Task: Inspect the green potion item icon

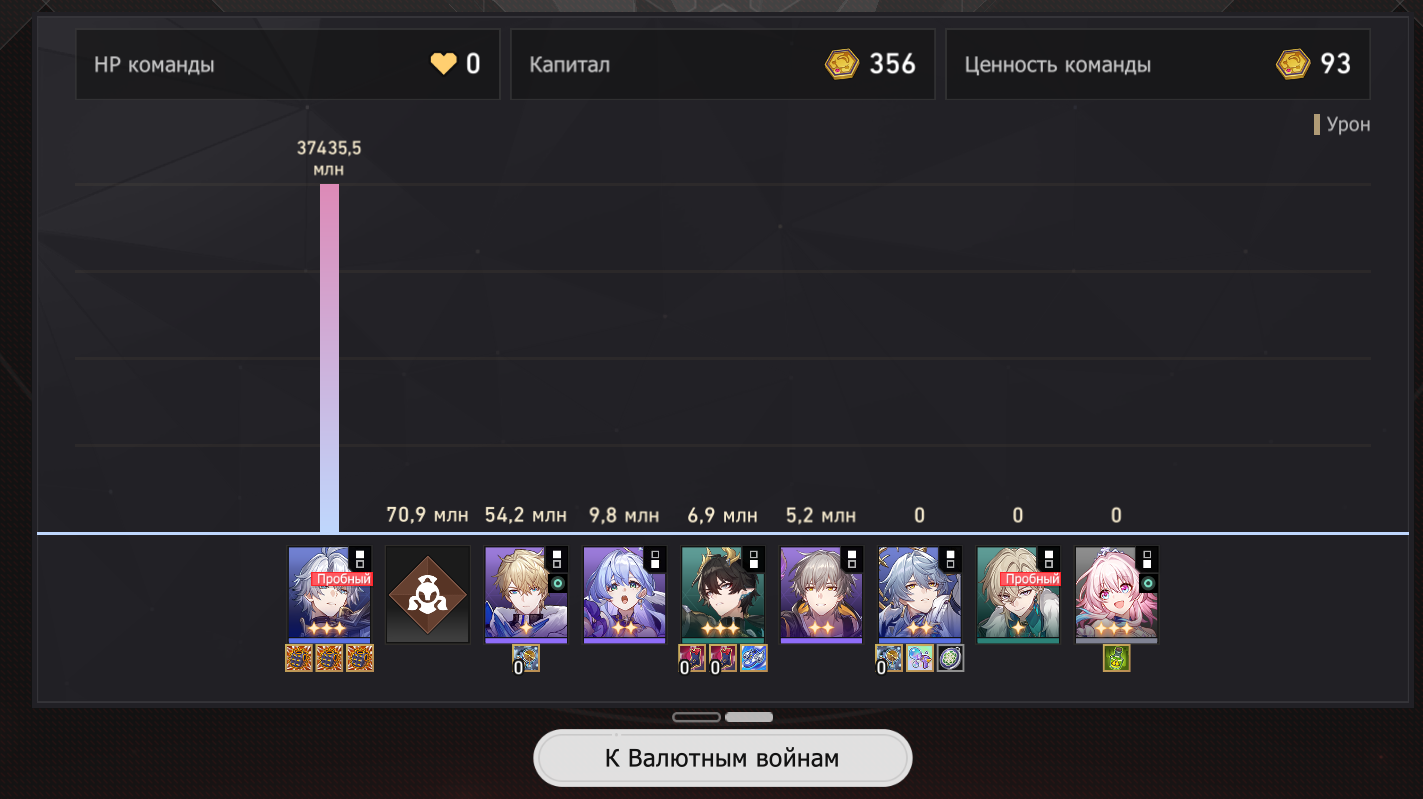Action: (x=1117, y=658)
